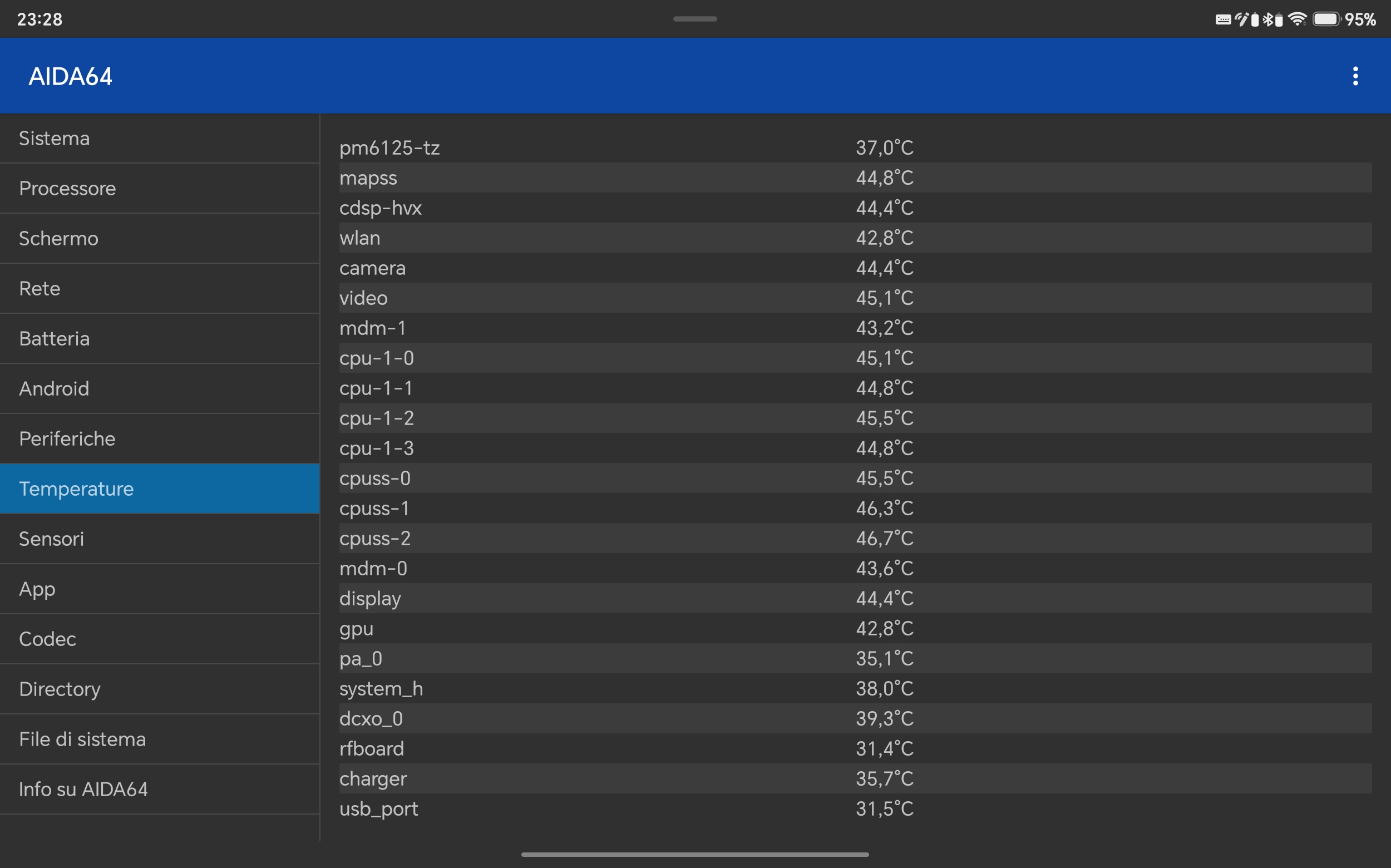Tap the rfboard sensor row
Image resolution: width=1391 pixels, height=868 pixels.
click(855, 748)
